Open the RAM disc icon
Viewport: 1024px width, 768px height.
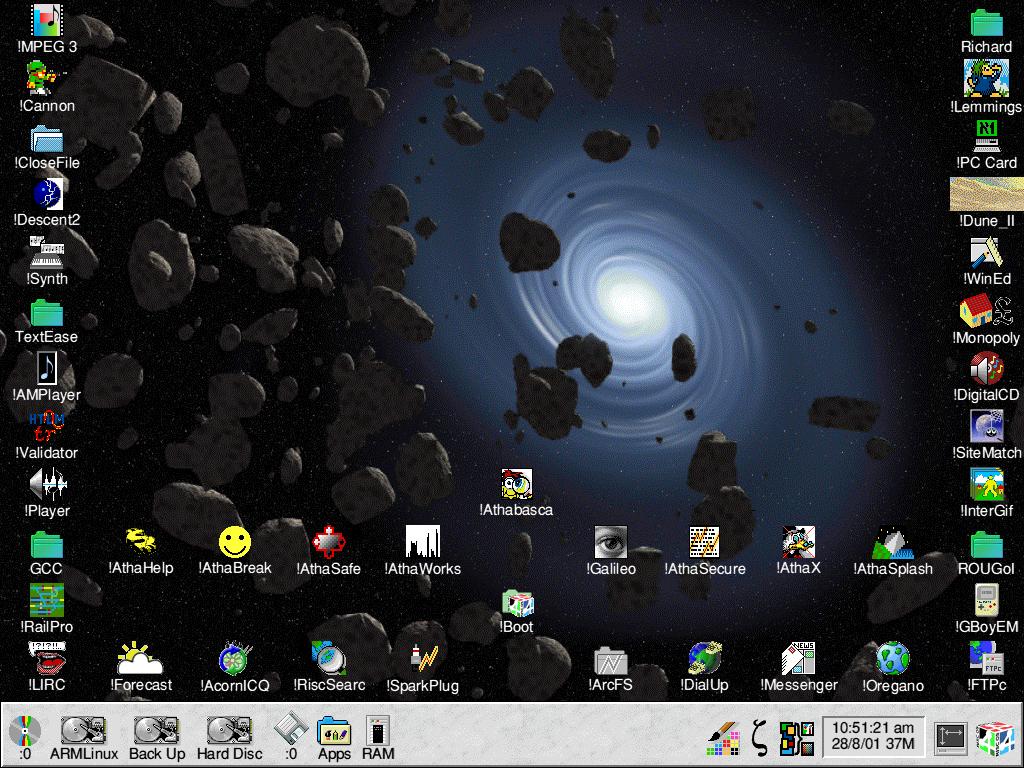click(x=378, y=730)
